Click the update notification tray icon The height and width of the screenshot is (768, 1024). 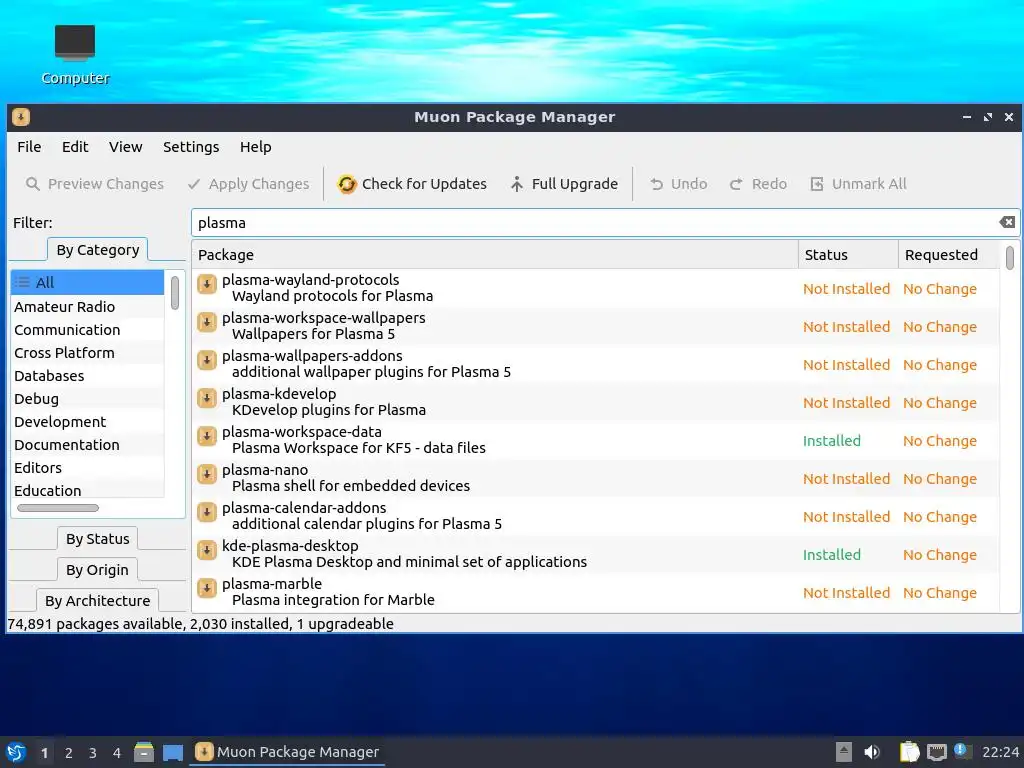pyautogui.click(x=963, y=751)
